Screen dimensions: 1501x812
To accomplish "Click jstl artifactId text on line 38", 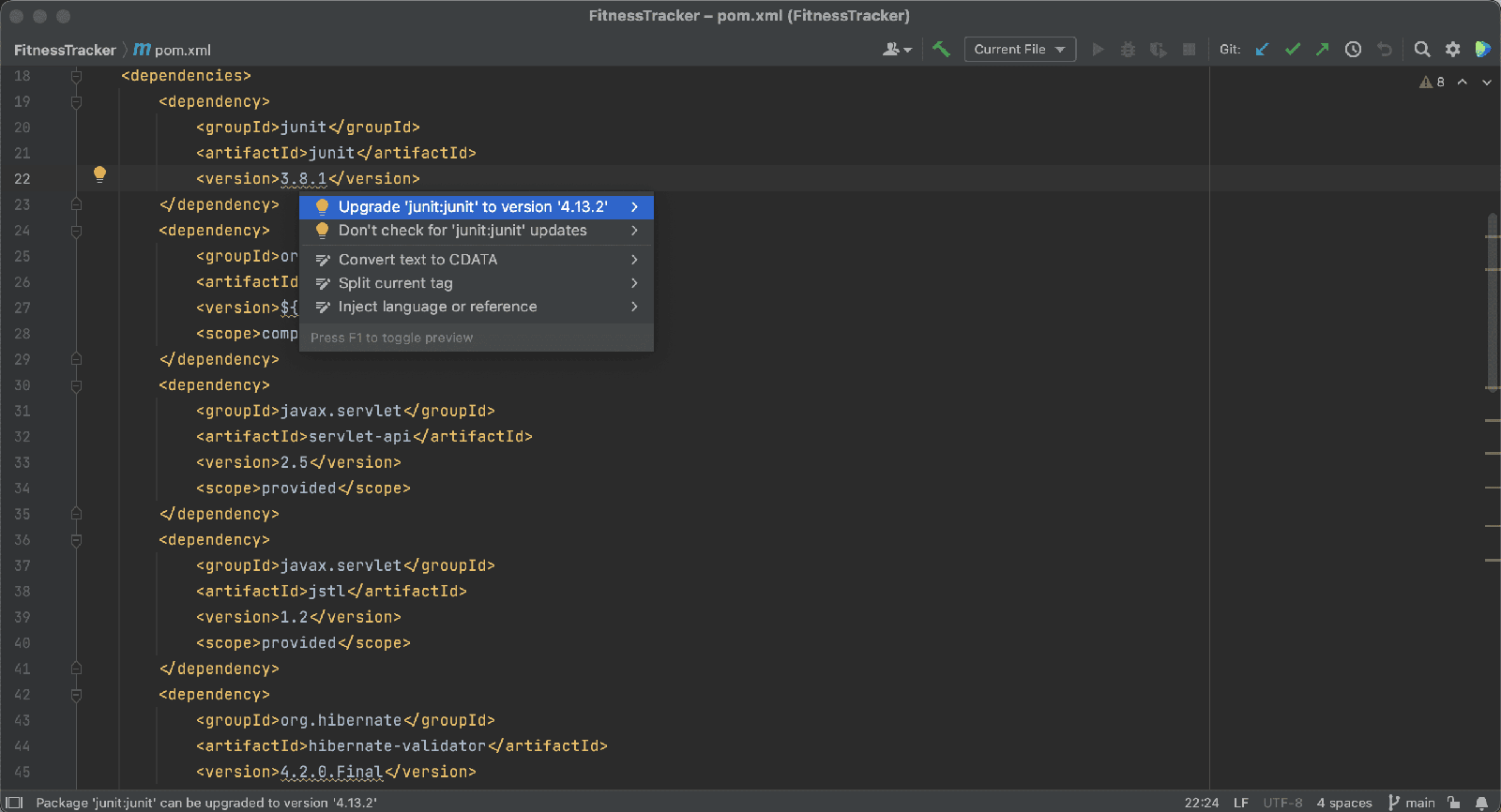I will point(327,592).
